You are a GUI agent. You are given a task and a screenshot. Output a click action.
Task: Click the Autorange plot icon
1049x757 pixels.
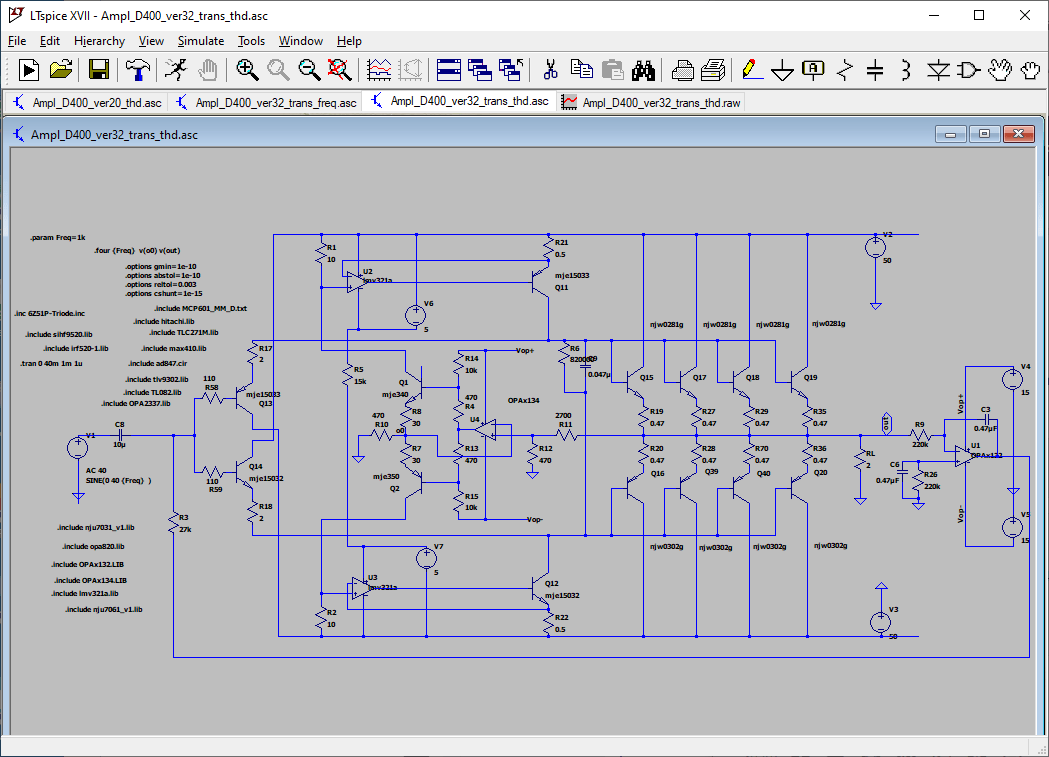click(379, 70)
